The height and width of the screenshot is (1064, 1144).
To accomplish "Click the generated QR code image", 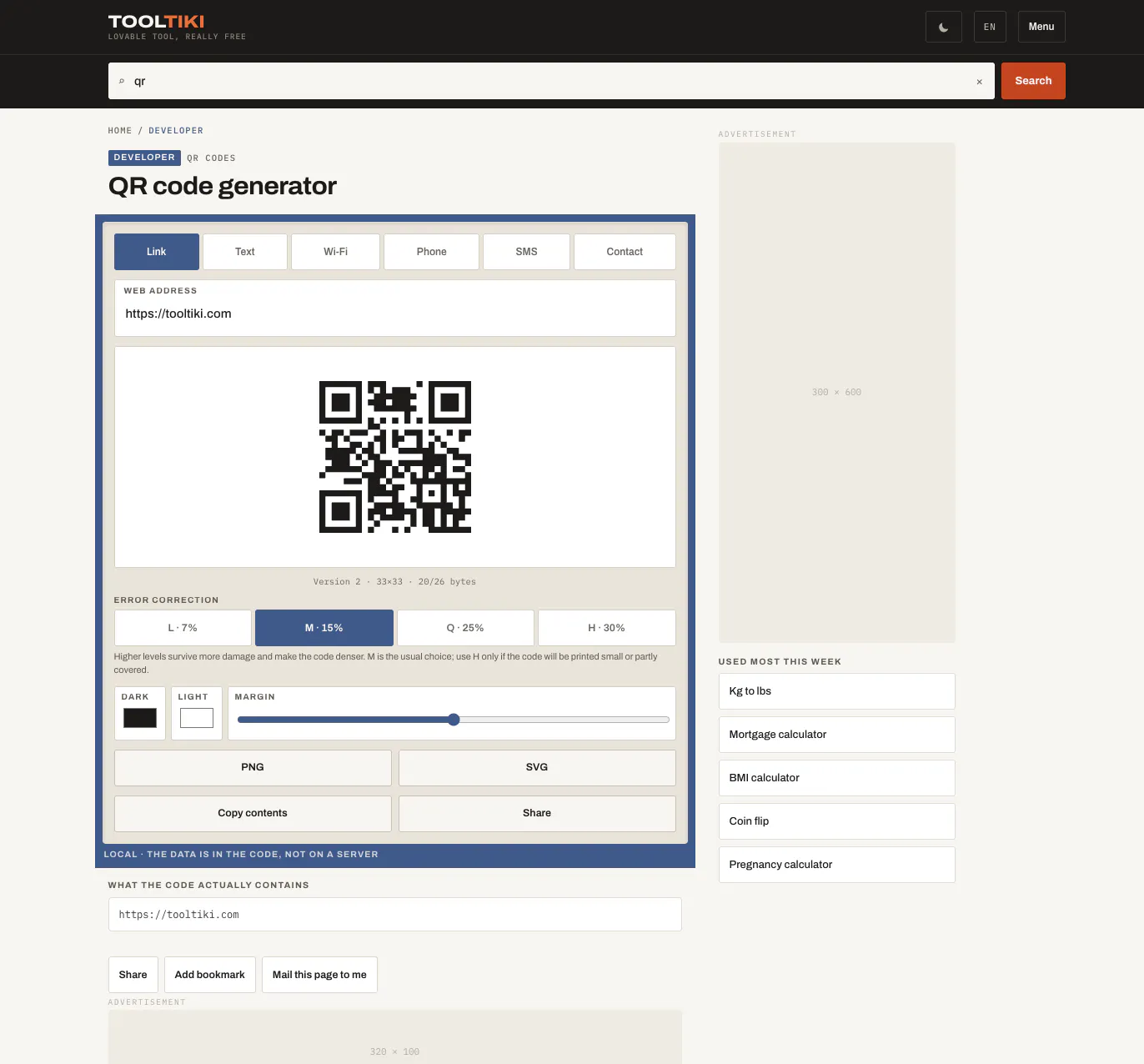I will coord(395,457).
